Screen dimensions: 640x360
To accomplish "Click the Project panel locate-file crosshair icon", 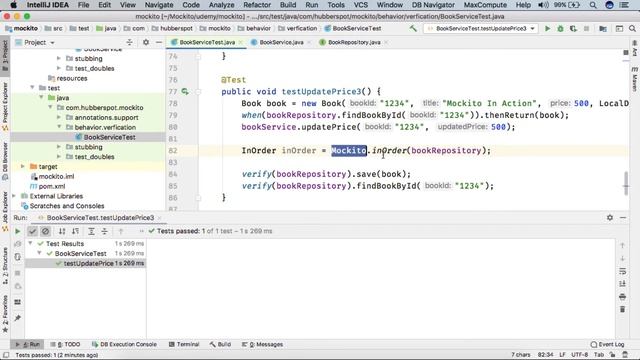I will [129, 42].
